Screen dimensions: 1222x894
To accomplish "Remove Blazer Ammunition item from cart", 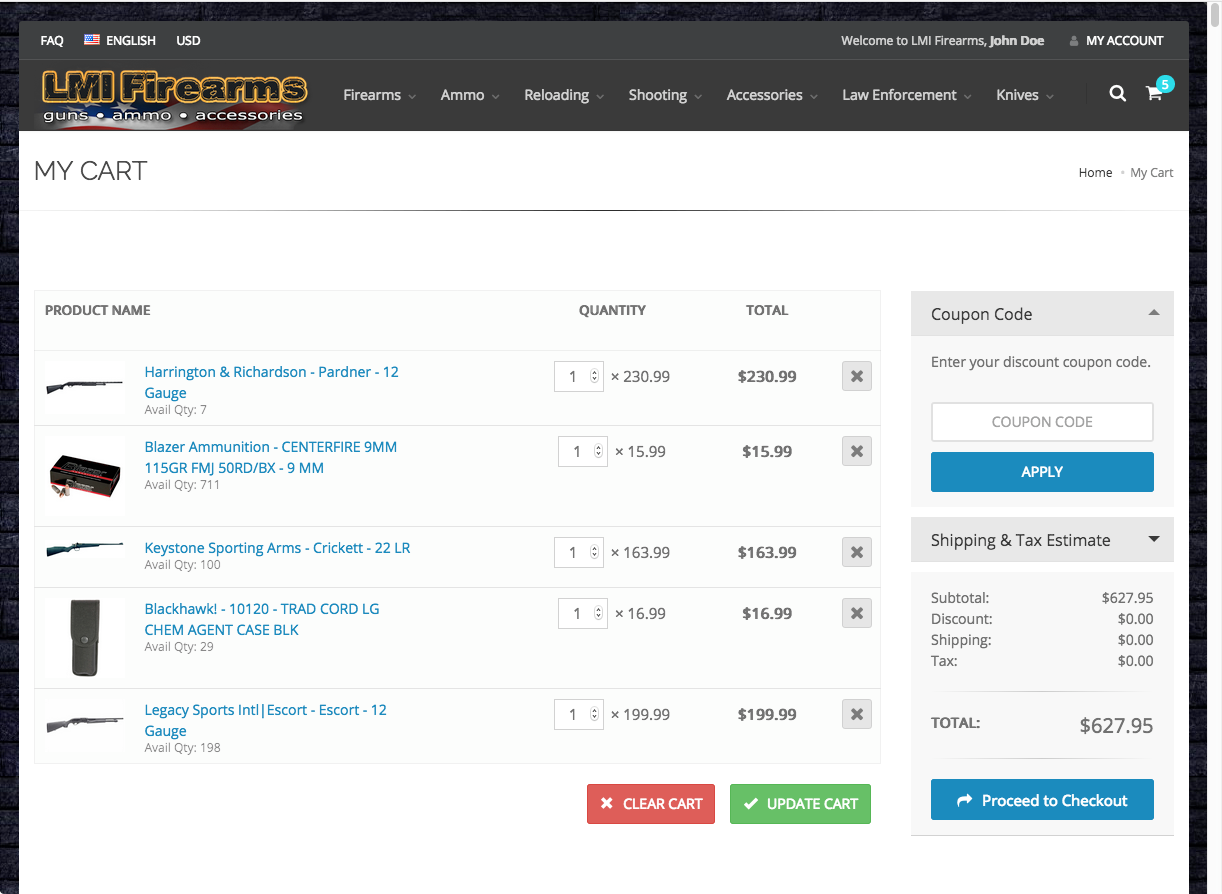I will (x=857, y=451).
